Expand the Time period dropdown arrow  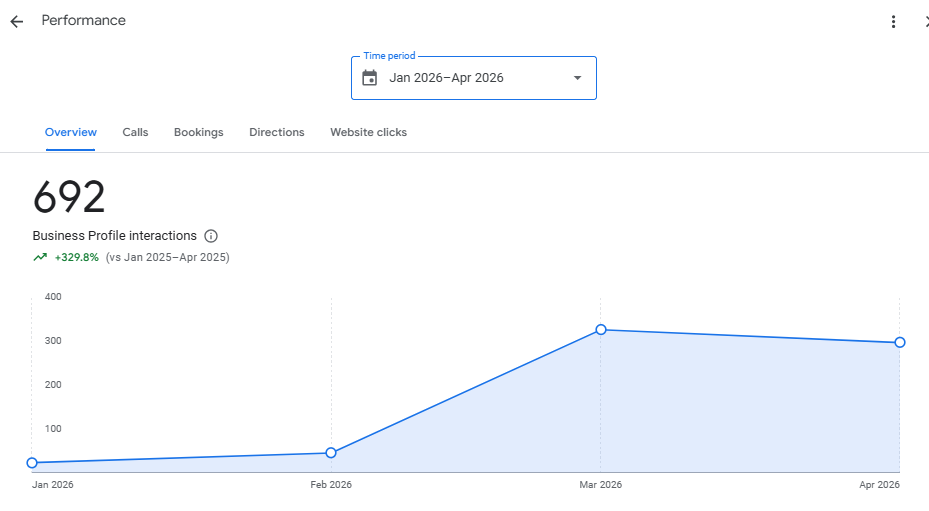(x=577, y=78)
